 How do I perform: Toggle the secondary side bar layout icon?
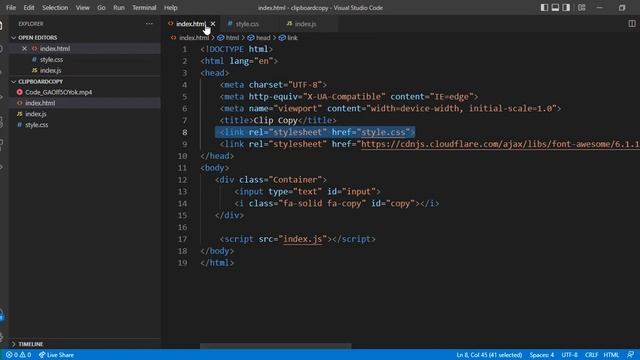[x=566, y=7]
